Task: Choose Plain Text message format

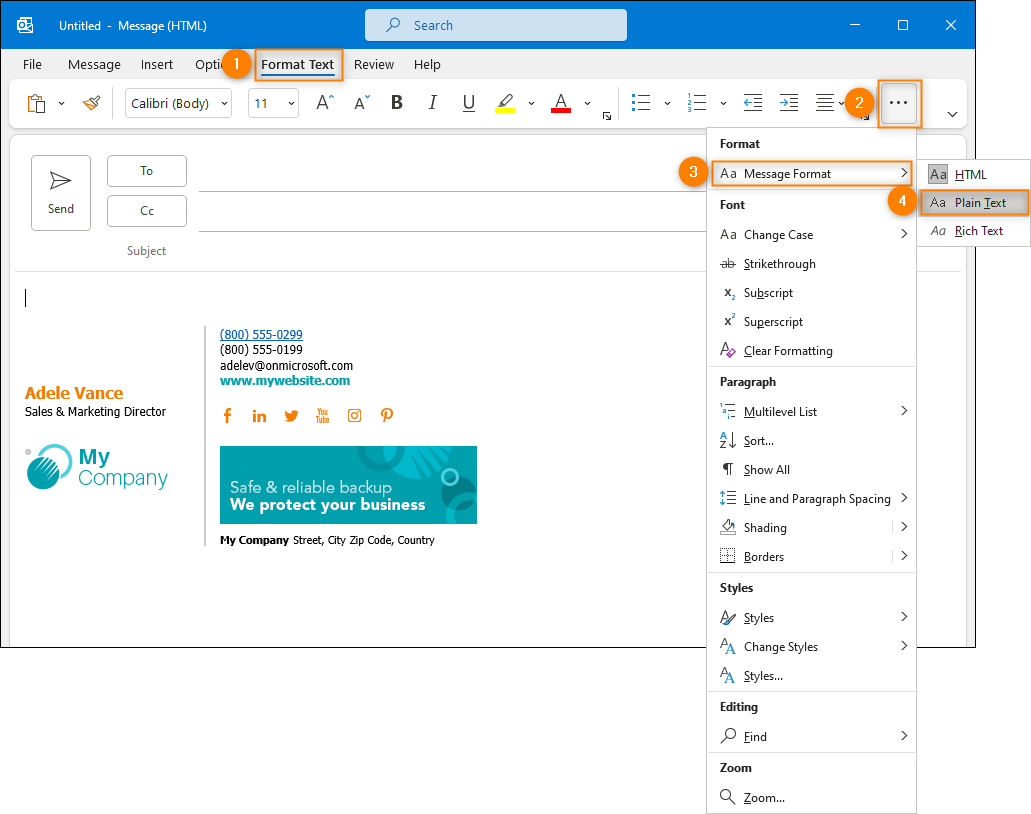Action: (x=973, y=203)
